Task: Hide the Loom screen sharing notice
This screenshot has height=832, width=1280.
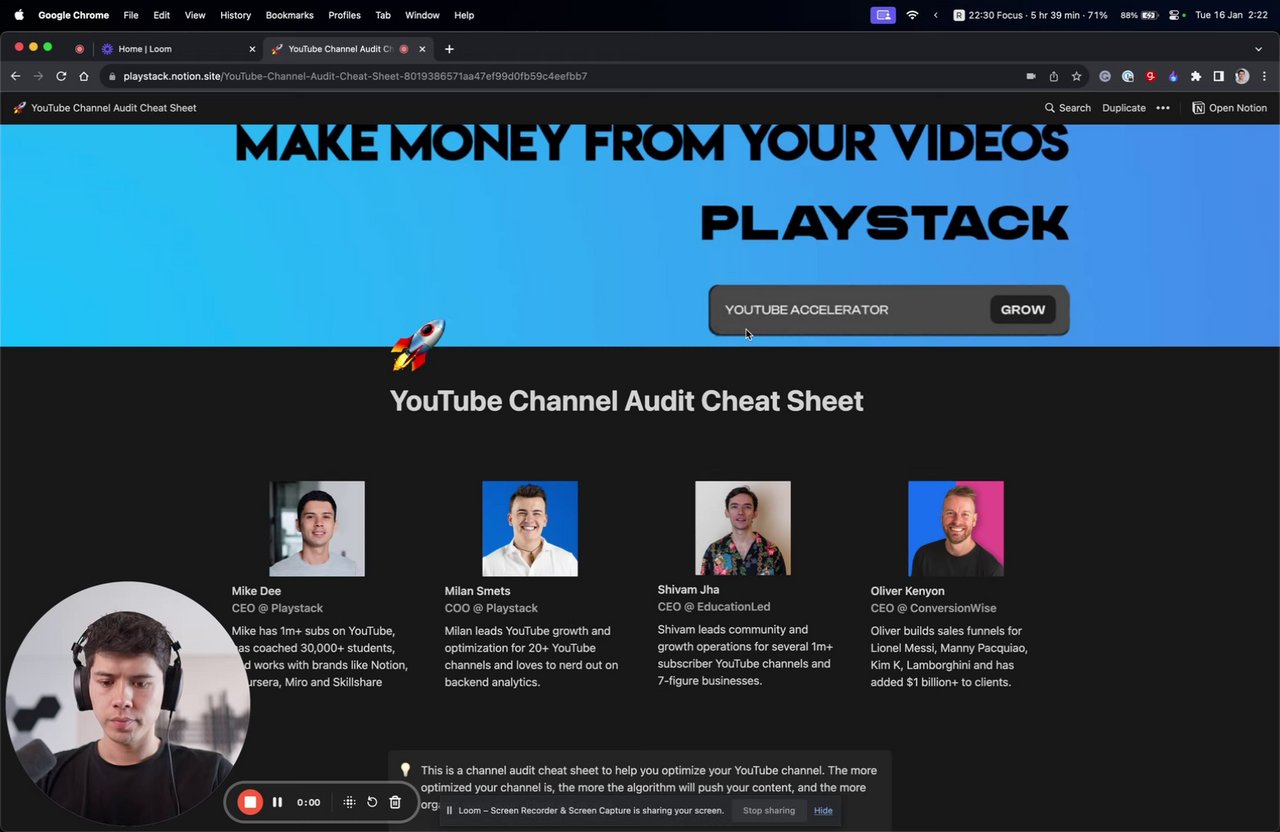Action: (x=823, y=810)
